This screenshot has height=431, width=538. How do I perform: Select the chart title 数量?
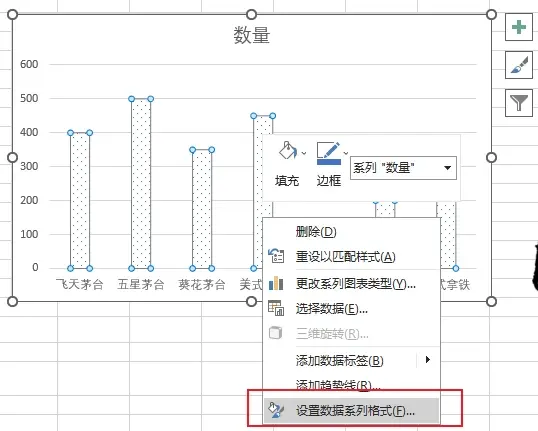point(252,35)
